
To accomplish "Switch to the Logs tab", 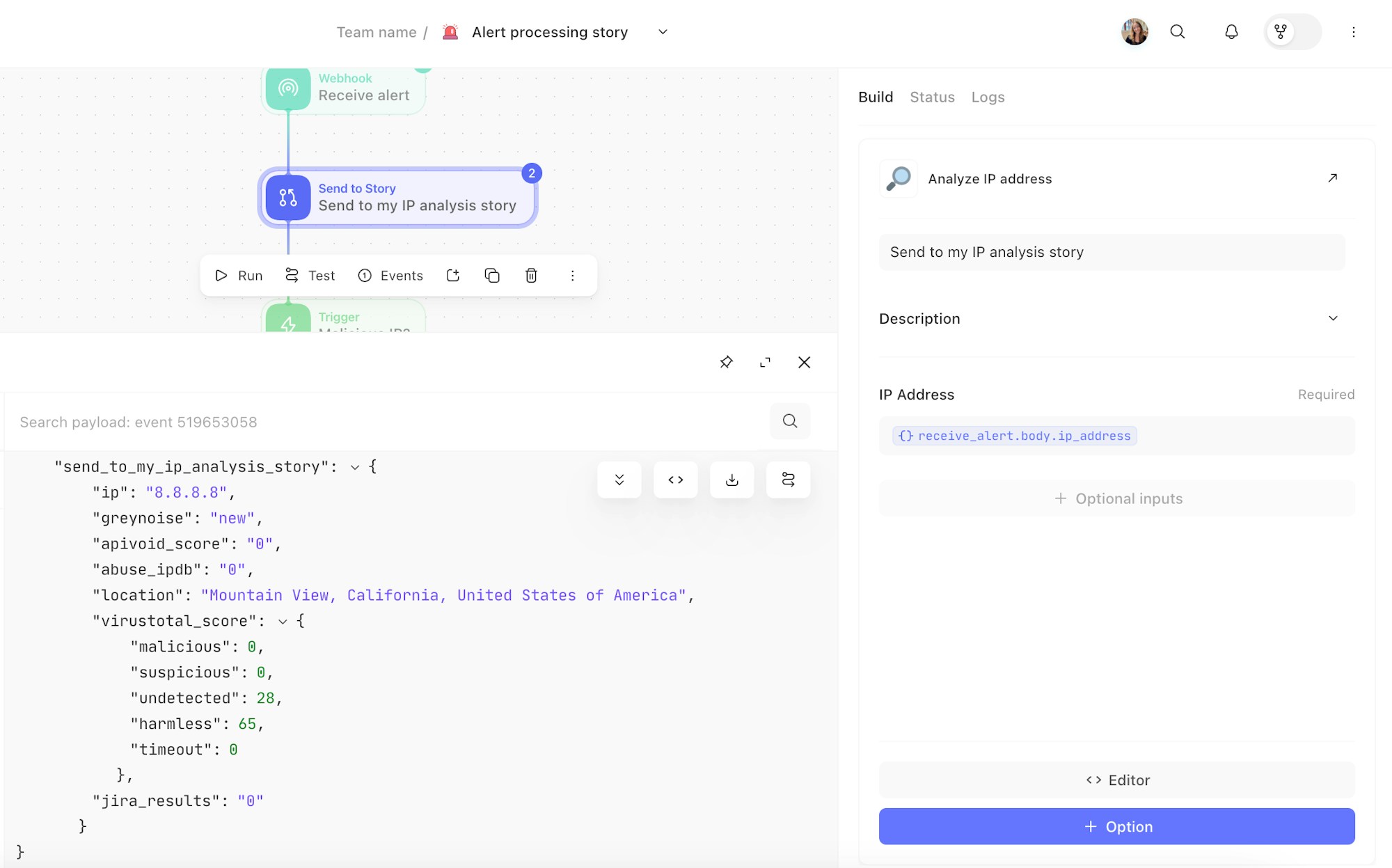I will point(988,97).
